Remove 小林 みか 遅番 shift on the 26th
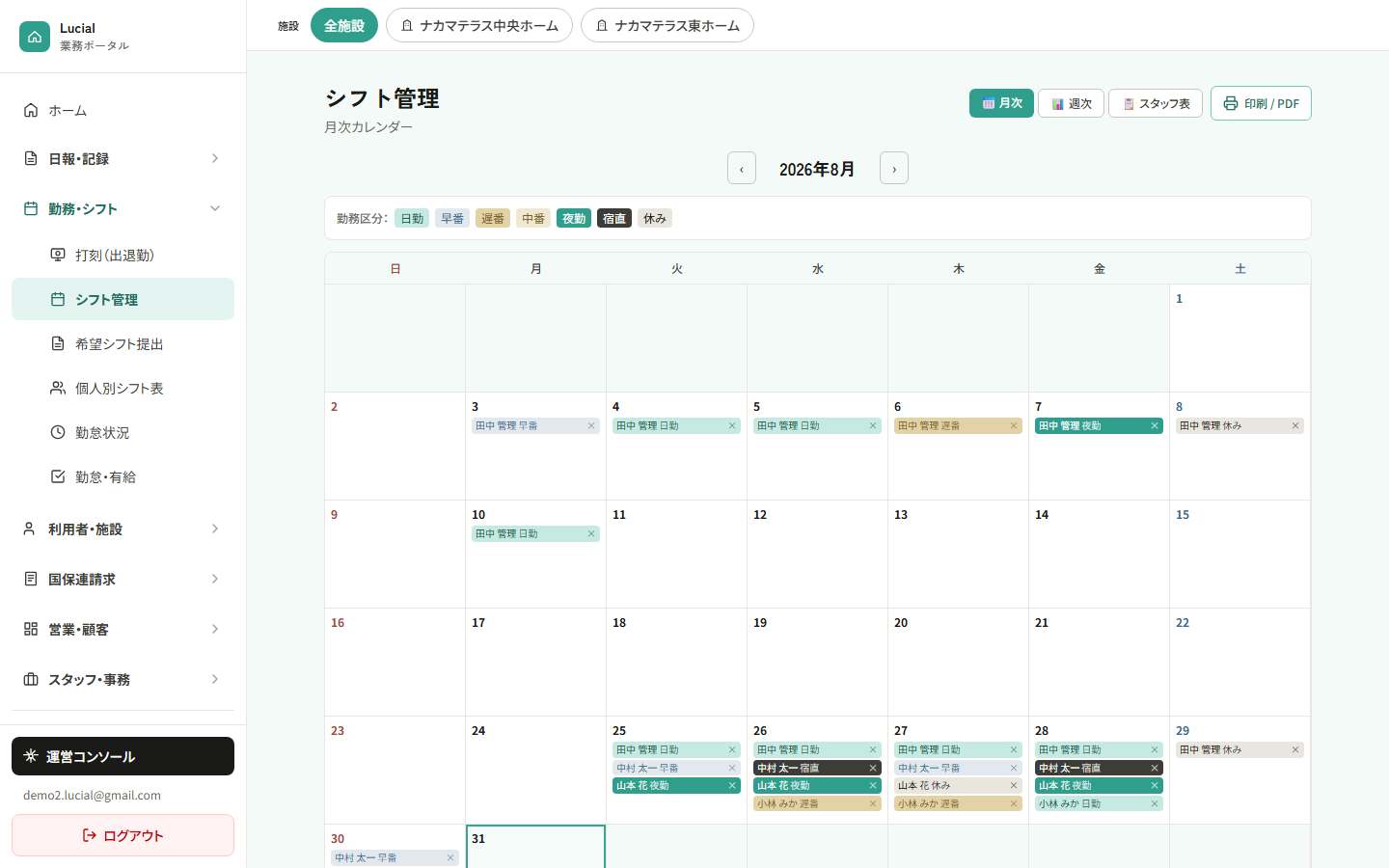Screen dimensions: 1389x868 point(873,803)
